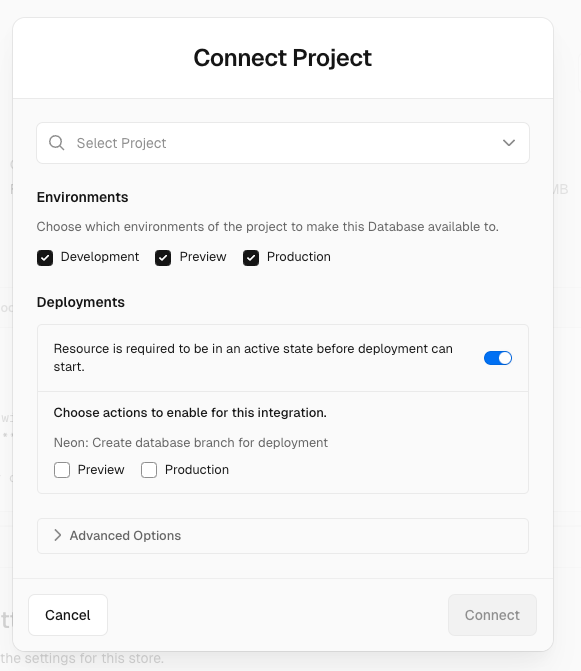
Task: Click the Preview label under Neon actions
Action: pos(101,470)
